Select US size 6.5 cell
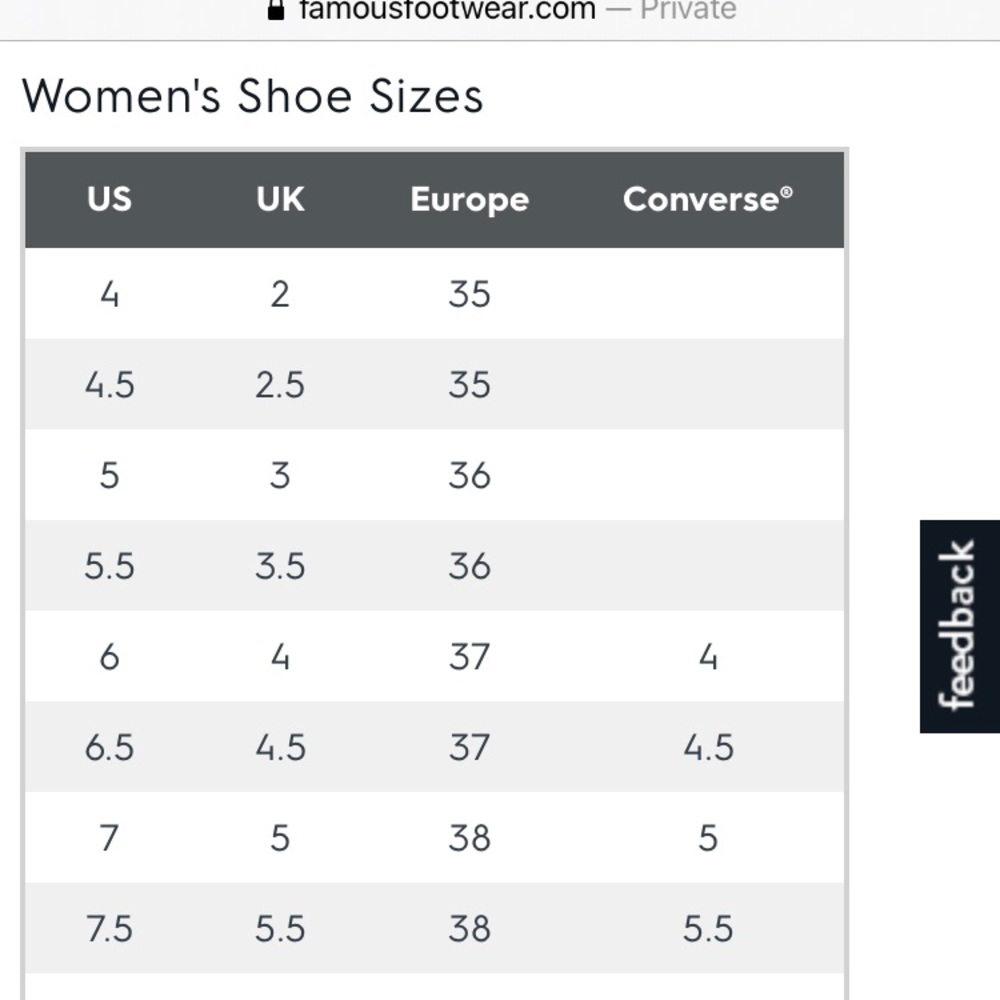 [x=110, y=747]
